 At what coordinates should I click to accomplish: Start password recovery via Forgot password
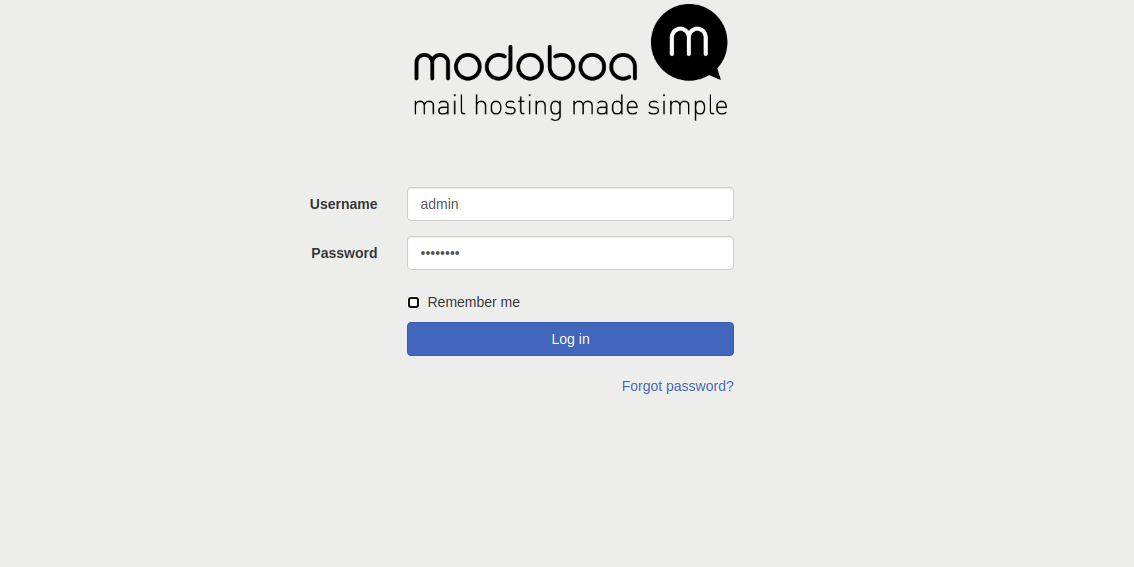pyautogui.click(x=677, y=386)
